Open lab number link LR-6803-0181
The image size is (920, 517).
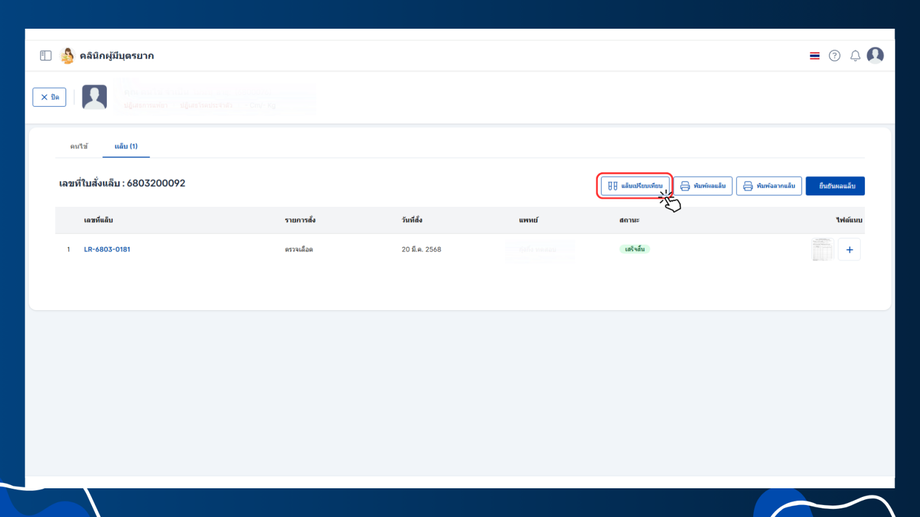tap(107, 249)
